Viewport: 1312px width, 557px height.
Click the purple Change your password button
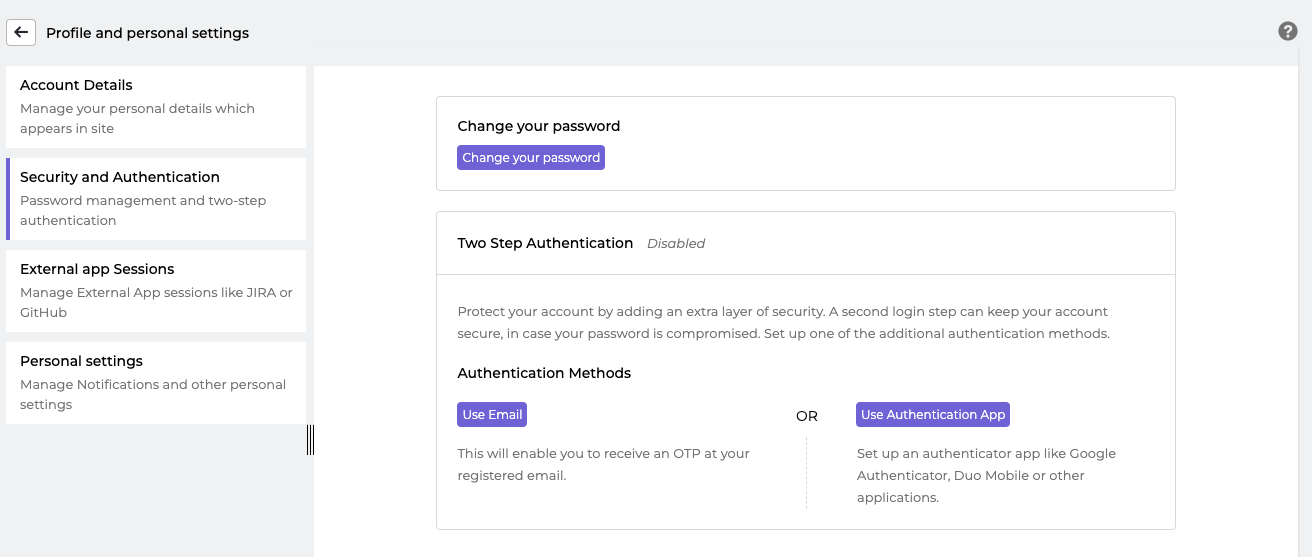531,158
